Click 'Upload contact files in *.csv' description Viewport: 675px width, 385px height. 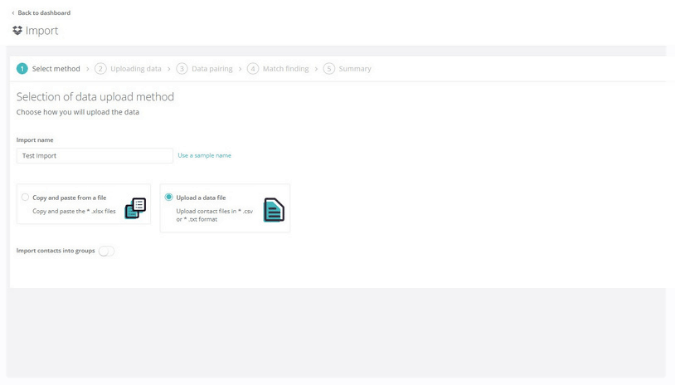tap(214, 215)
